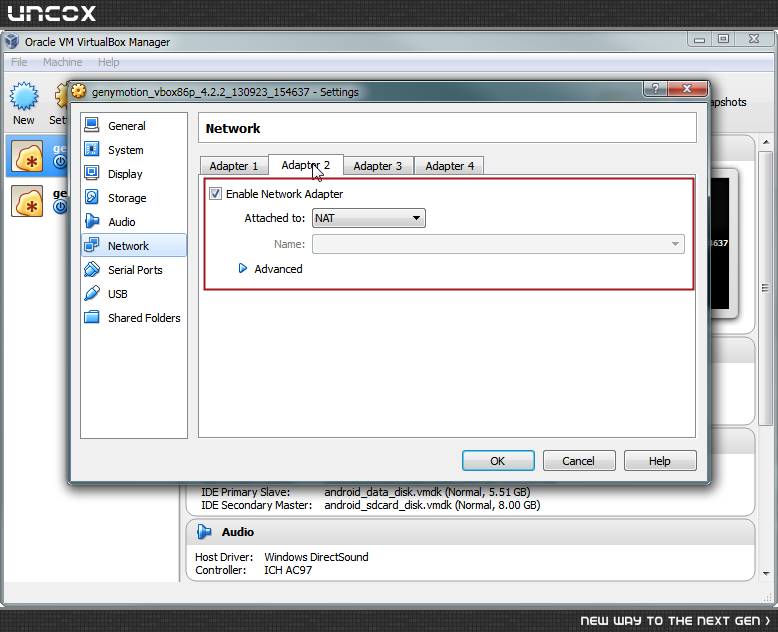The width and height of the screenshot is (778, 632).
Task: Select the first genymotion VM icon
Action: tap(27, 157)
